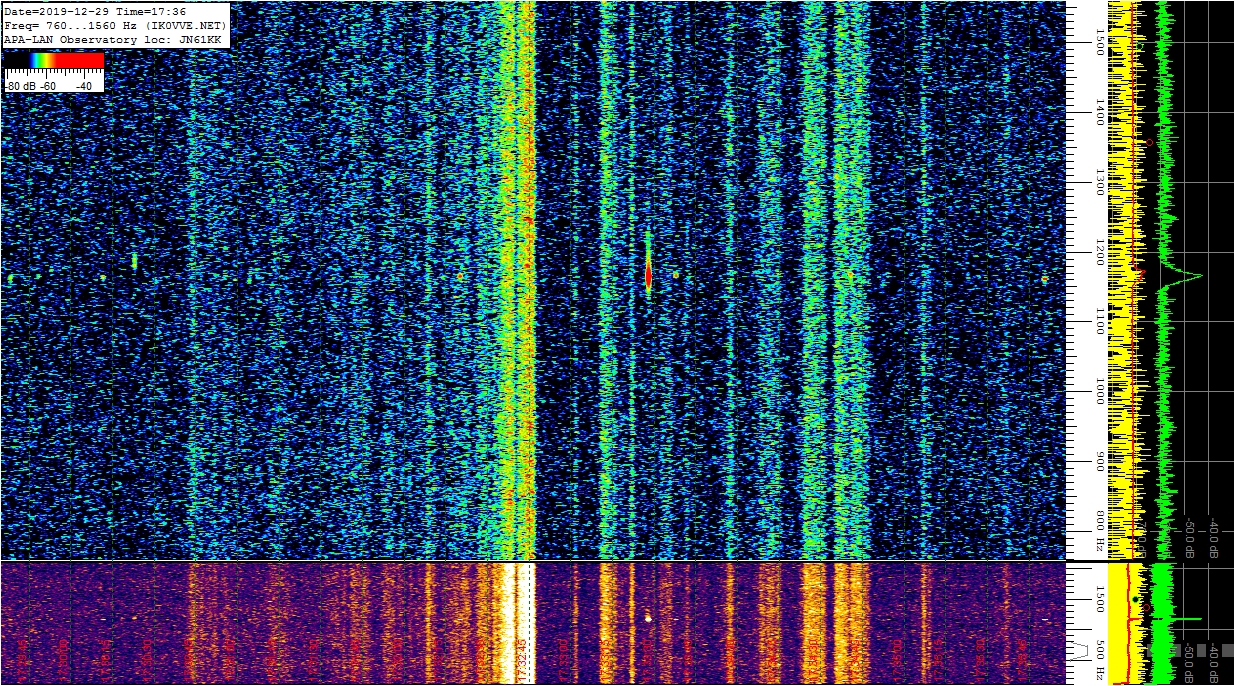The image size is (1235, 686).
Task: Click the 500 Hz label on the lower axis
Action: pos(1100,658)
